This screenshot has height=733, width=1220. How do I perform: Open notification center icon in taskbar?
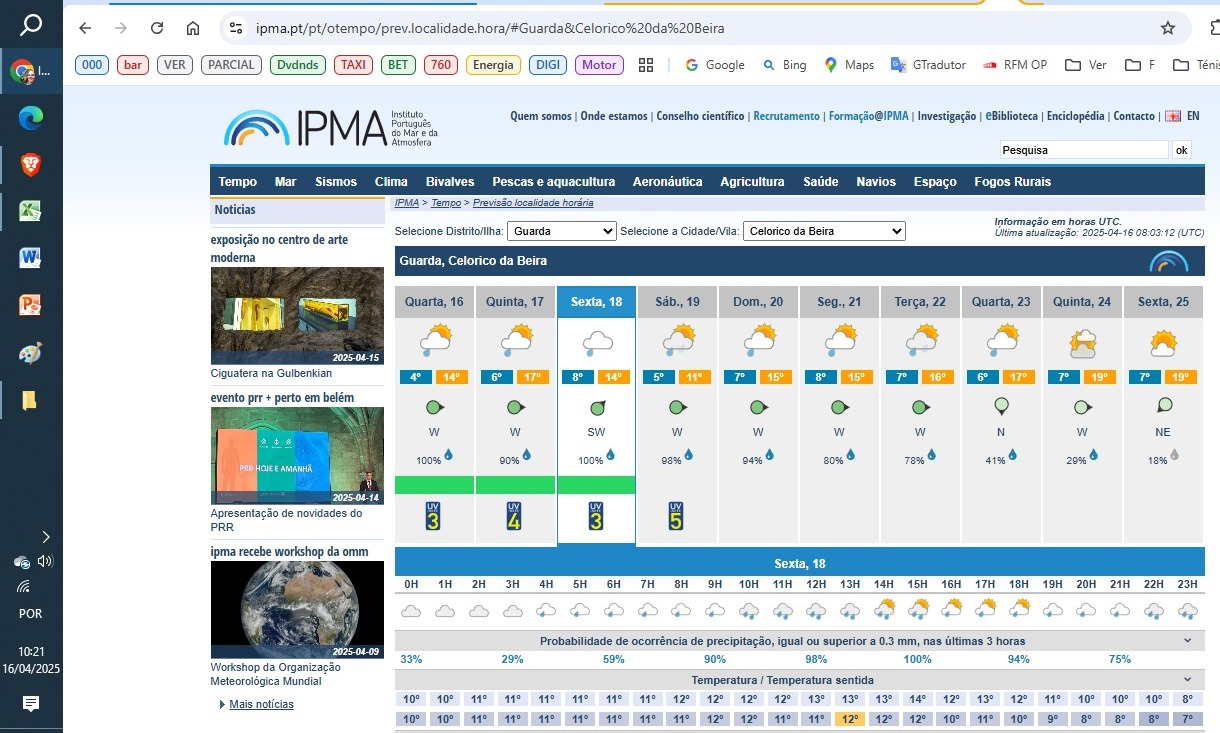coord(31,704)
